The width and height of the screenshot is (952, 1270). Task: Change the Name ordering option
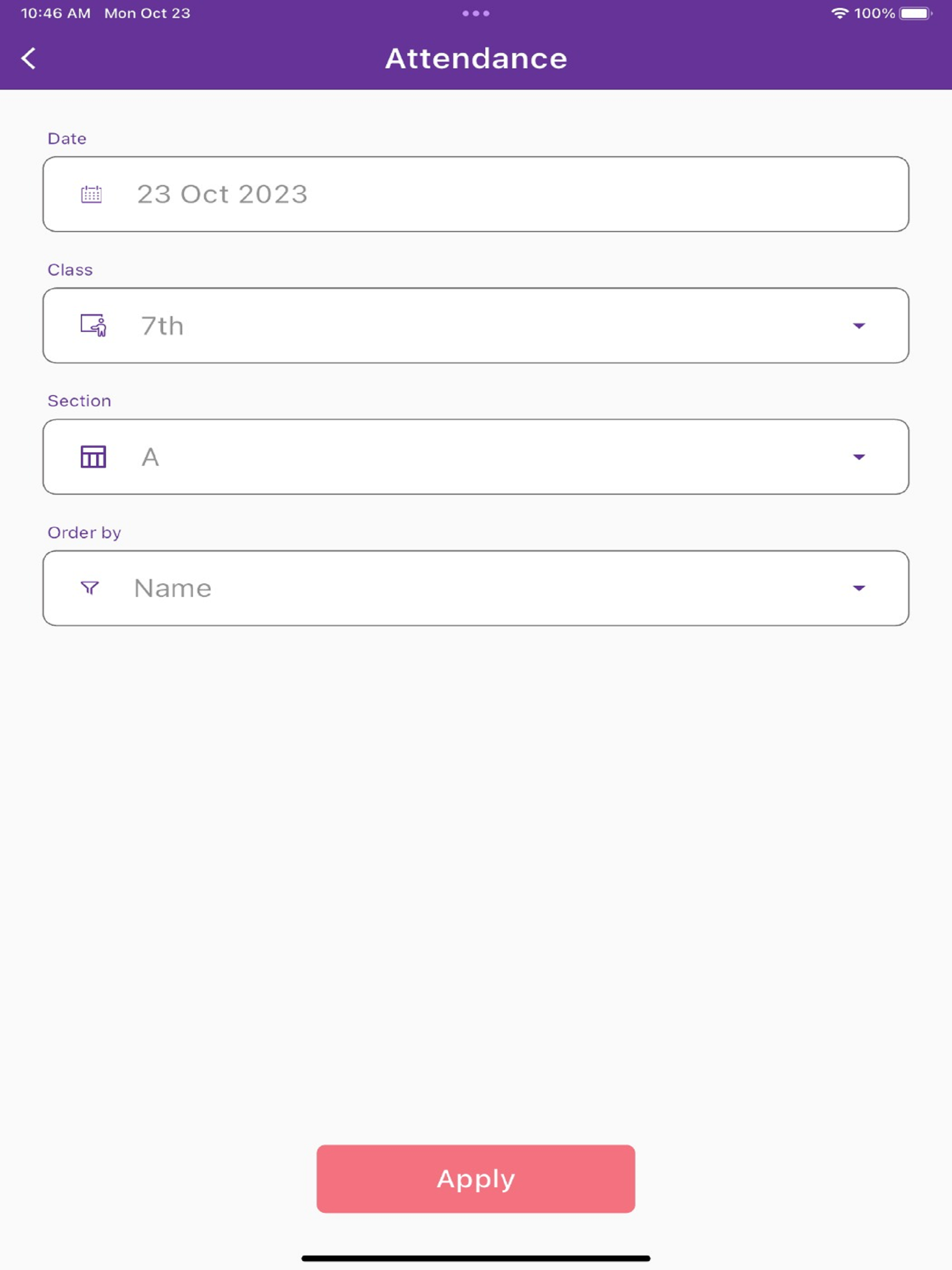coord(476,588)
